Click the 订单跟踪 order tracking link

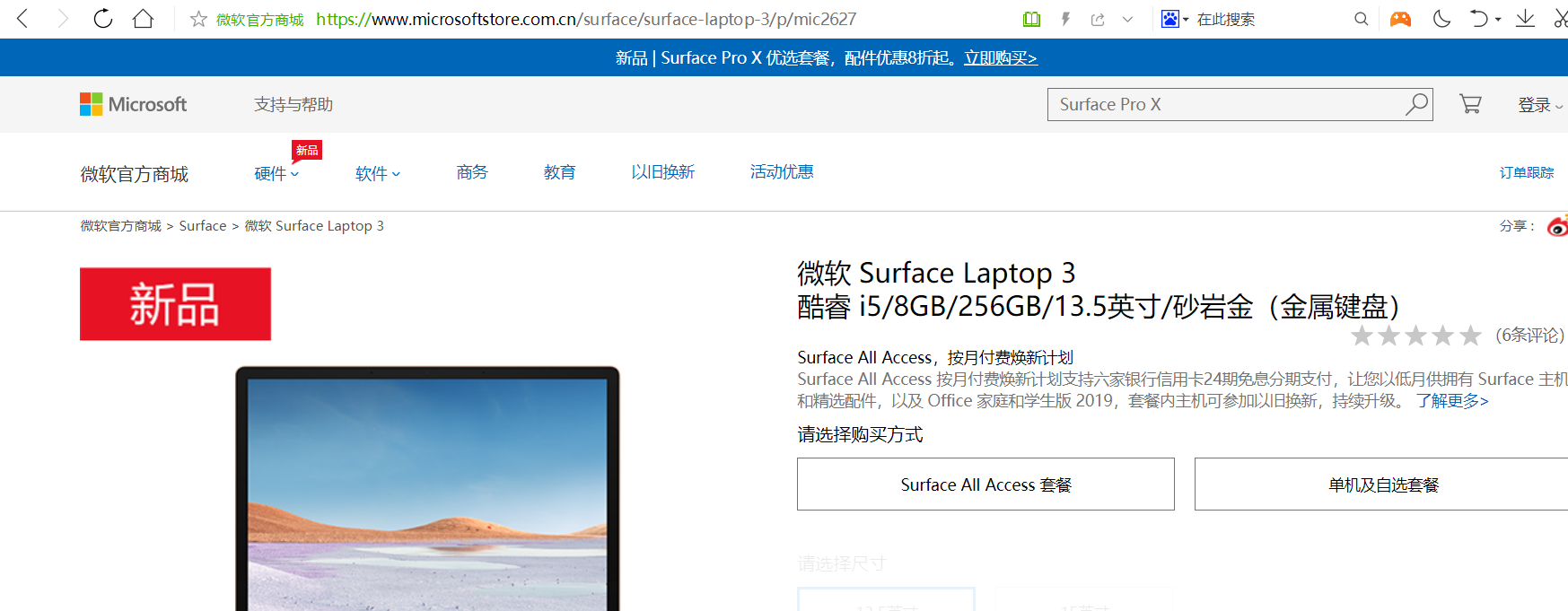point(1527,172)
